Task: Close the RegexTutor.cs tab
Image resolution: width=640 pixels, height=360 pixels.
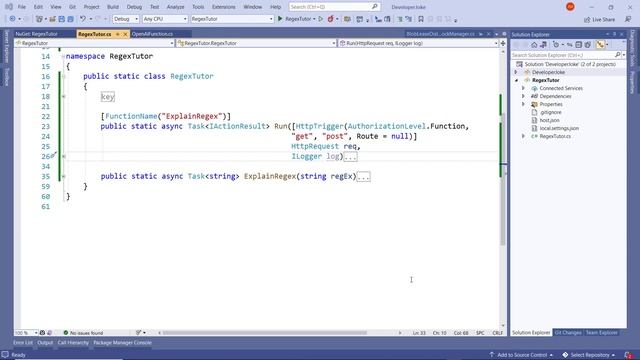Action: tap(125, 34)
